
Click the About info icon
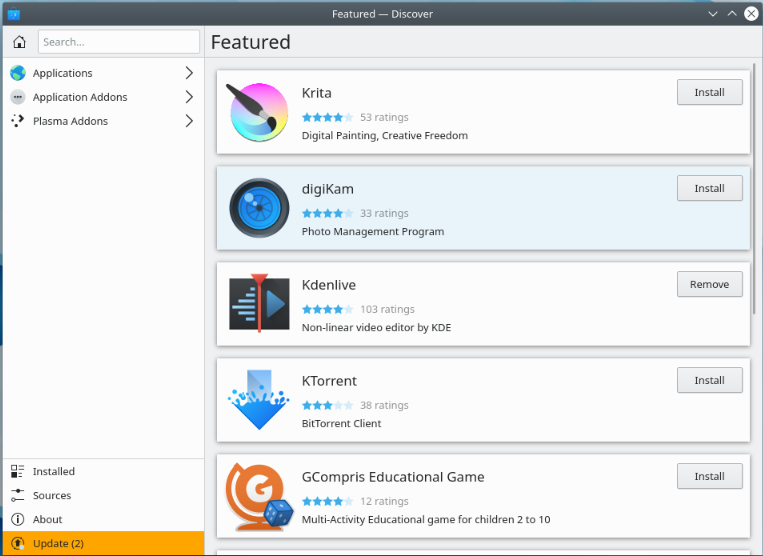18,520
